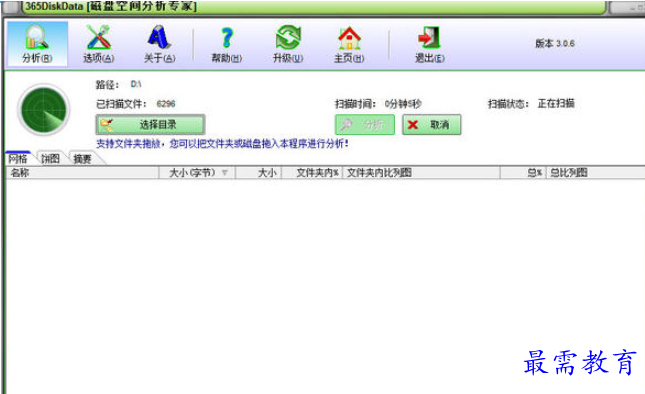
Task: Click the path value D:\
Action: 136,84
